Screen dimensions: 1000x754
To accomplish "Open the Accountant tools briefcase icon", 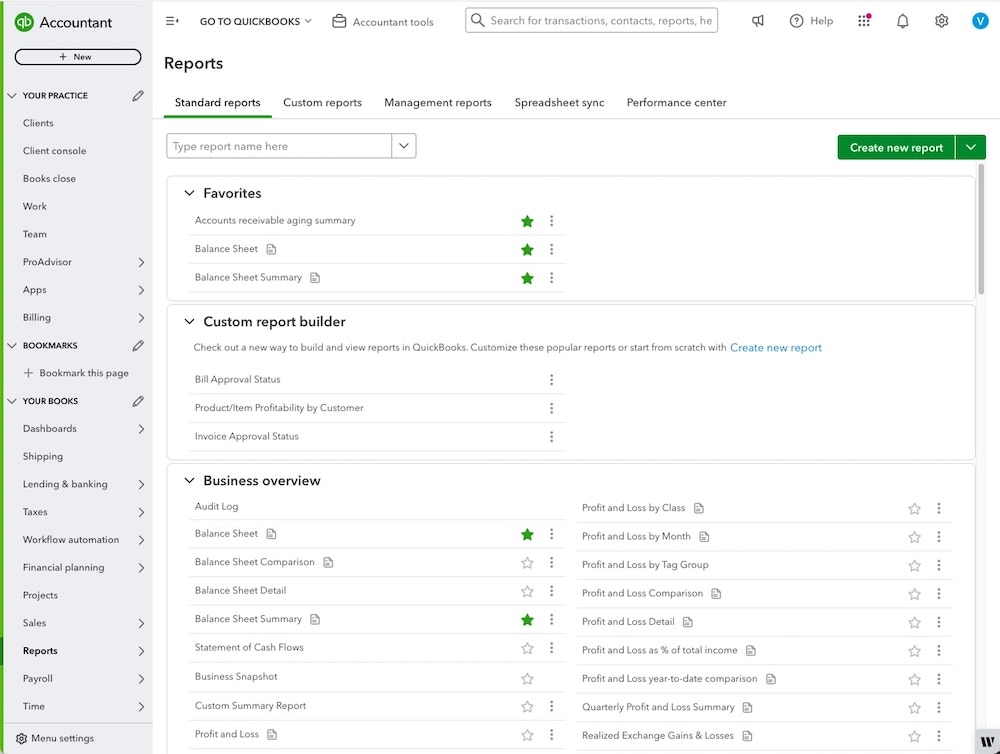I will (340, 19).
